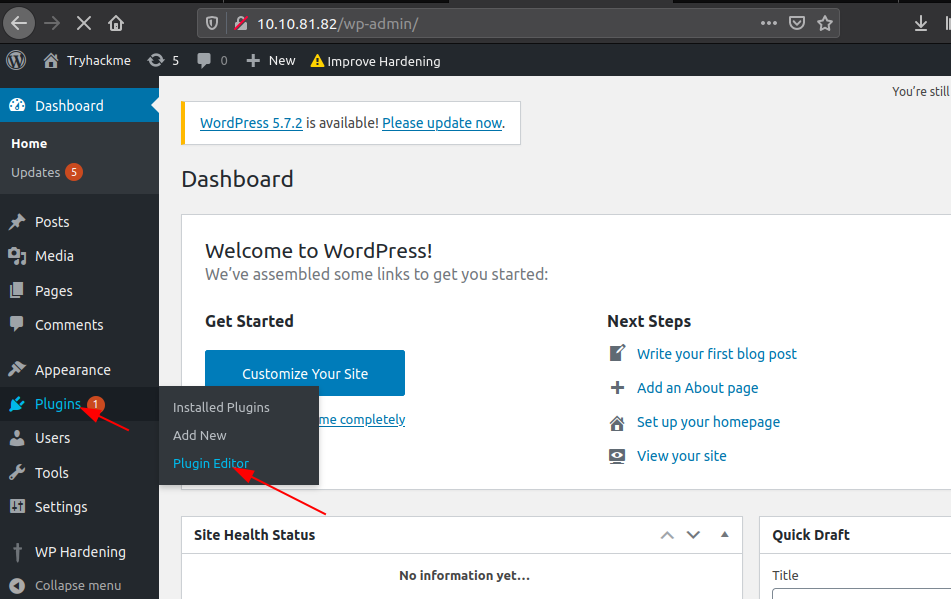Open Updates submenu with 5 badge
951x599 pixels.
(46, 172)
